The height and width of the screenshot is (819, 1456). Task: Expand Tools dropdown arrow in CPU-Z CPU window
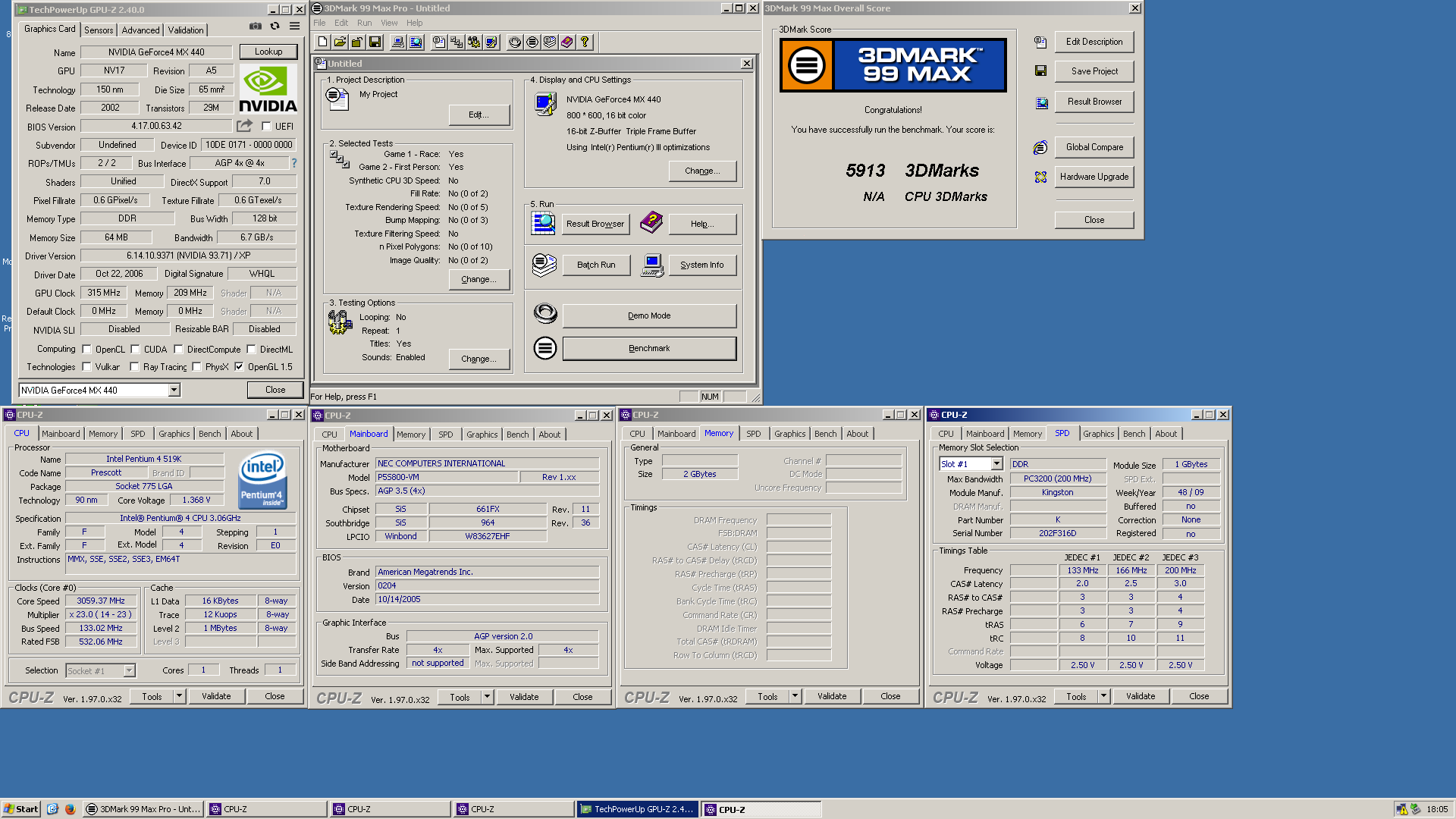pyautogui.click(x=179, y=696)
